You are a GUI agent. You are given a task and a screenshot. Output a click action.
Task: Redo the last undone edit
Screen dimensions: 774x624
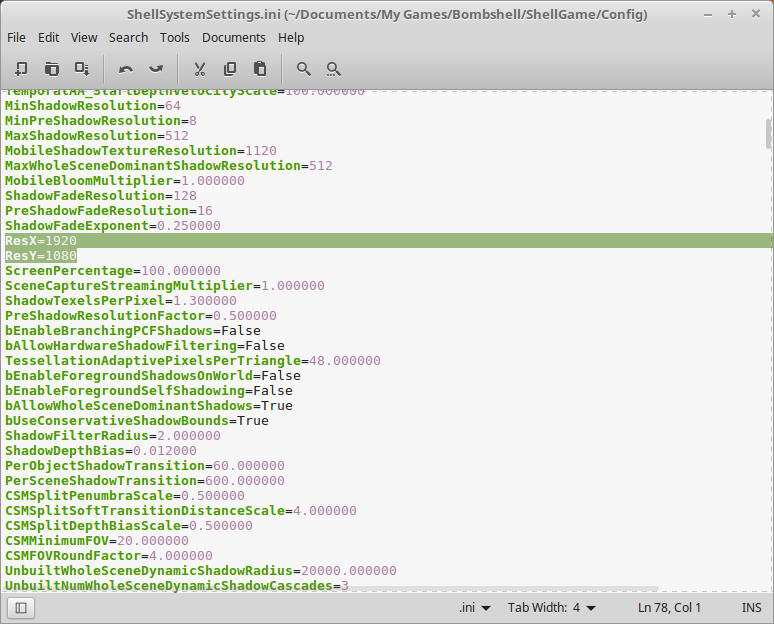click(x=156, y=69)
